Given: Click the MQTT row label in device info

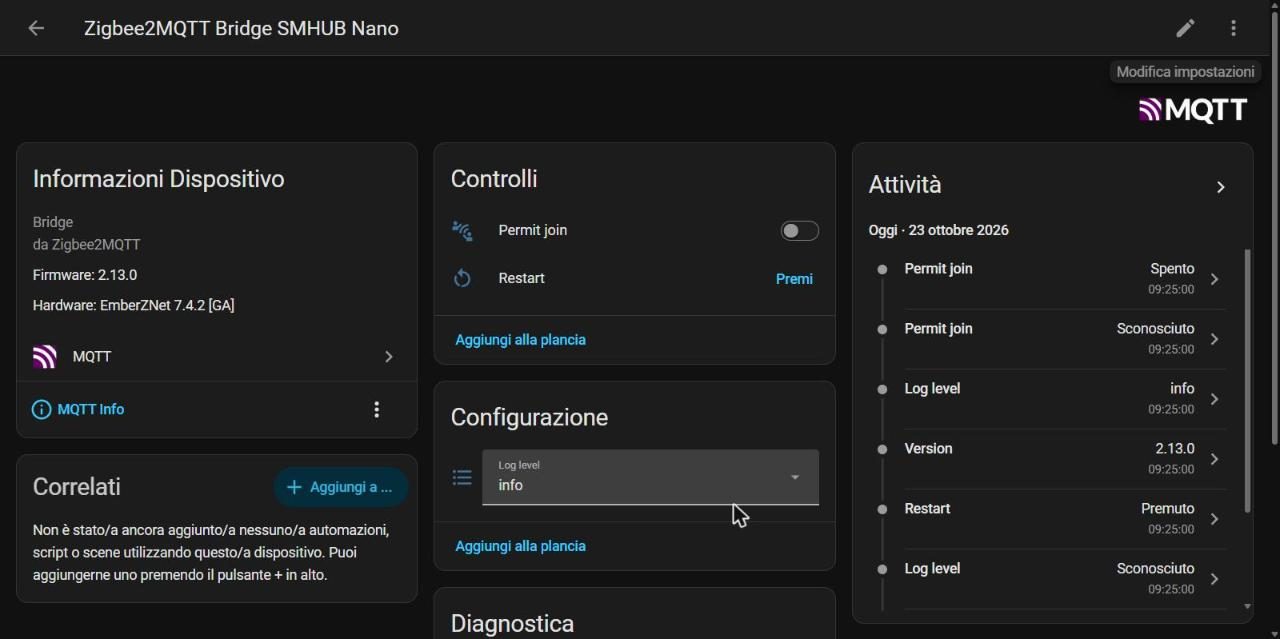Looking at the screenshot, I should click(92, 357).
